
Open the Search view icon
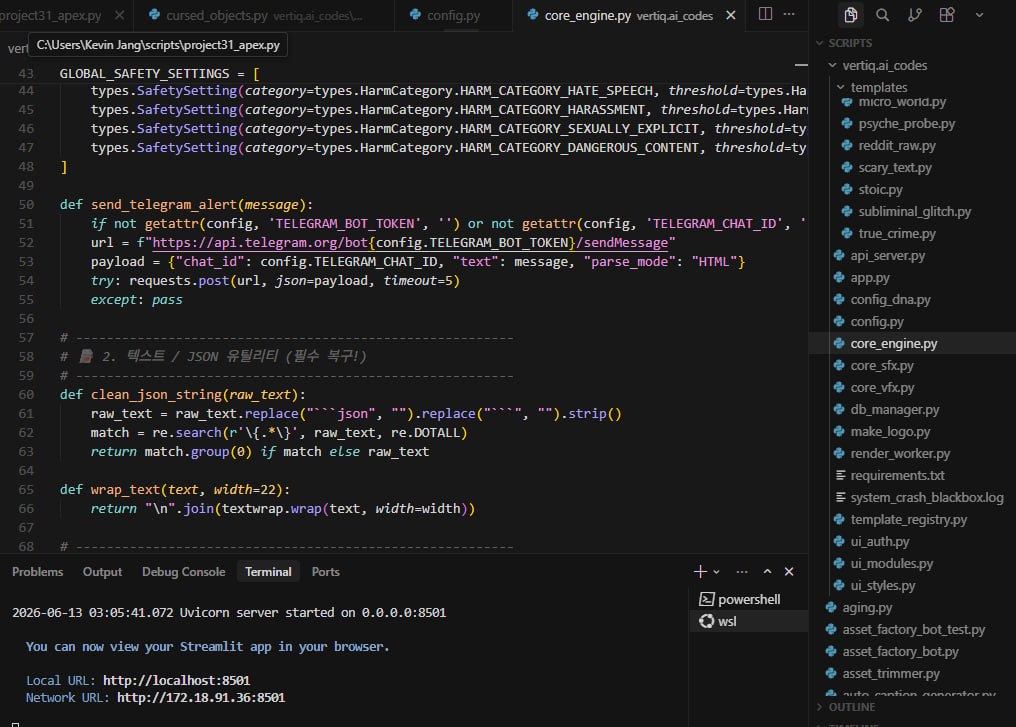pyautogui.click(x=883, y=14)
